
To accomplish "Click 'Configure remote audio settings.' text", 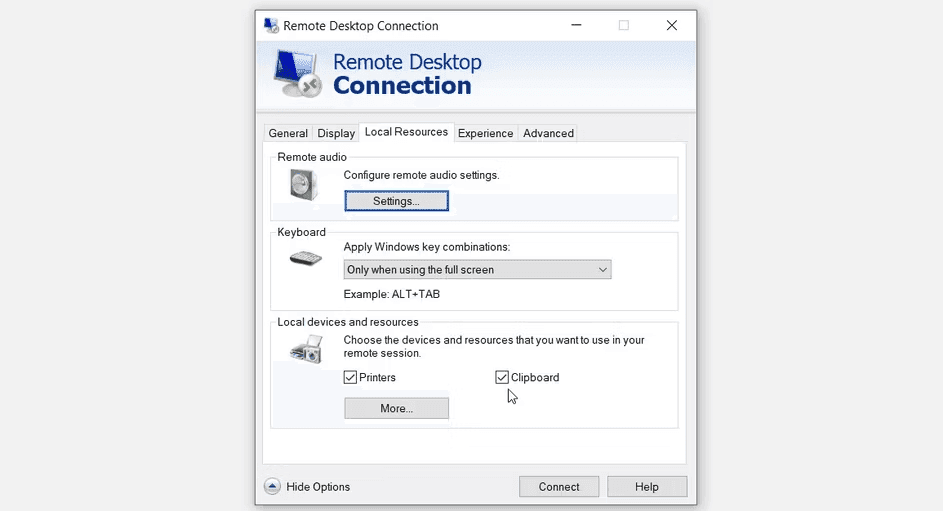I will (x=421, y=175).
